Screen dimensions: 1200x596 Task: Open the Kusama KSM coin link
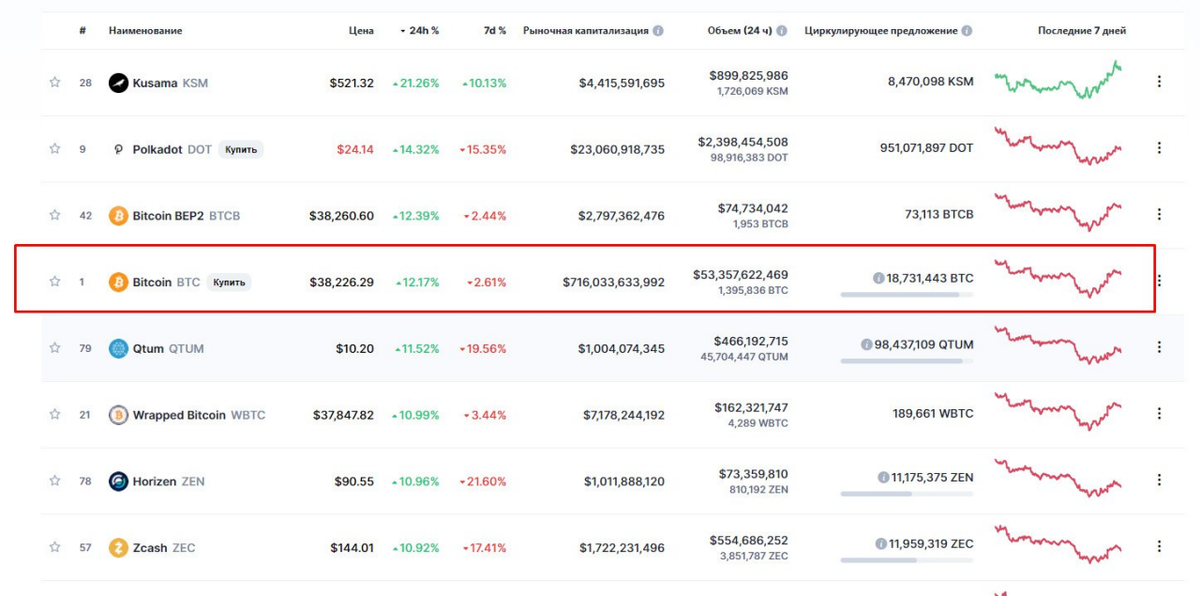[x=171, y=83]
